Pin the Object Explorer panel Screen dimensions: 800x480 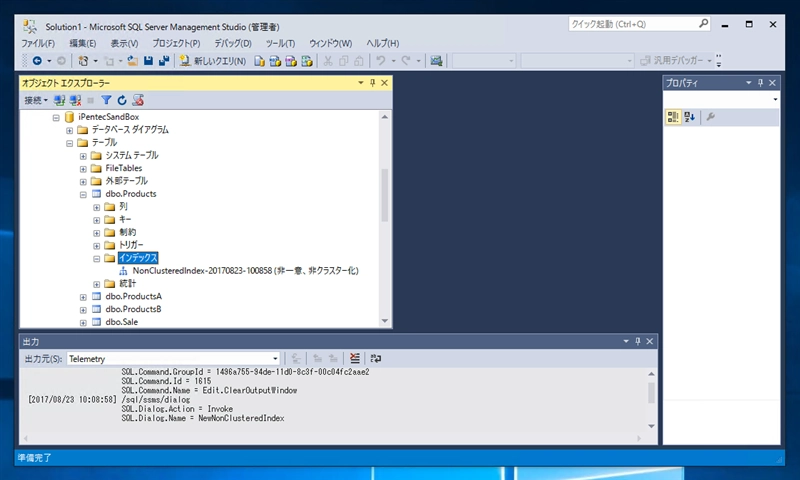[372, 83]
